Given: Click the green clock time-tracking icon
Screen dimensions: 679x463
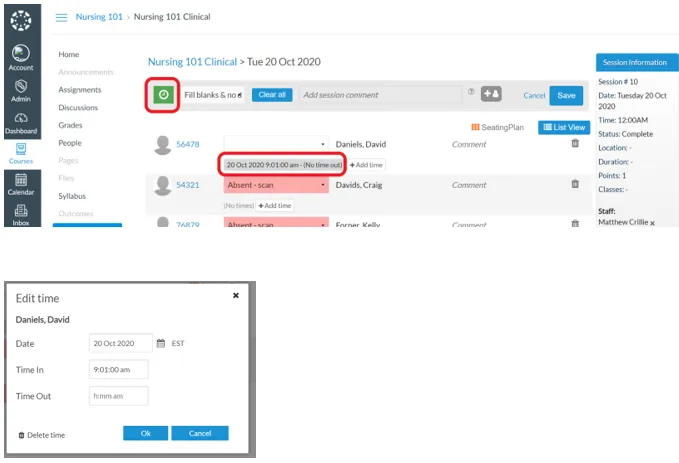Looking at the screenshot, I should point(163,95).
